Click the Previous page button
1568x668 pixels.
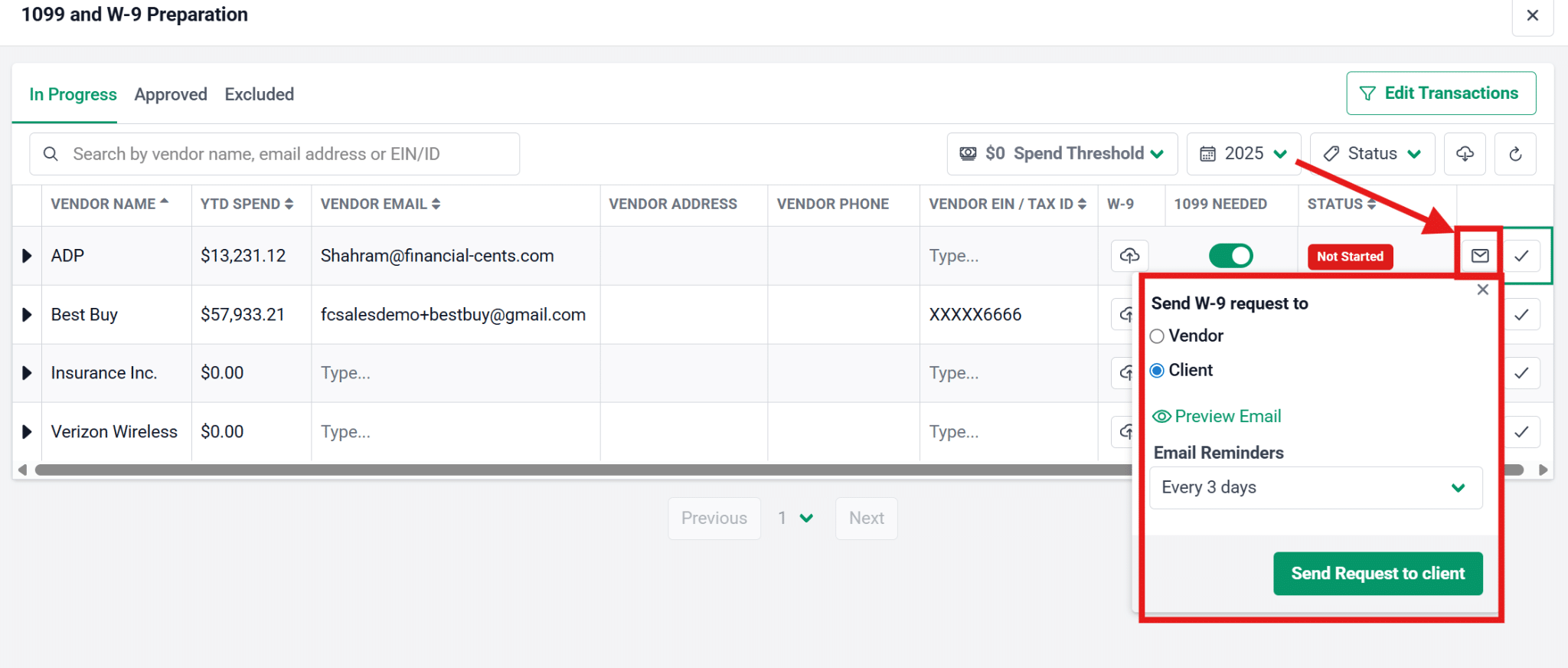(x=714, y=519)
